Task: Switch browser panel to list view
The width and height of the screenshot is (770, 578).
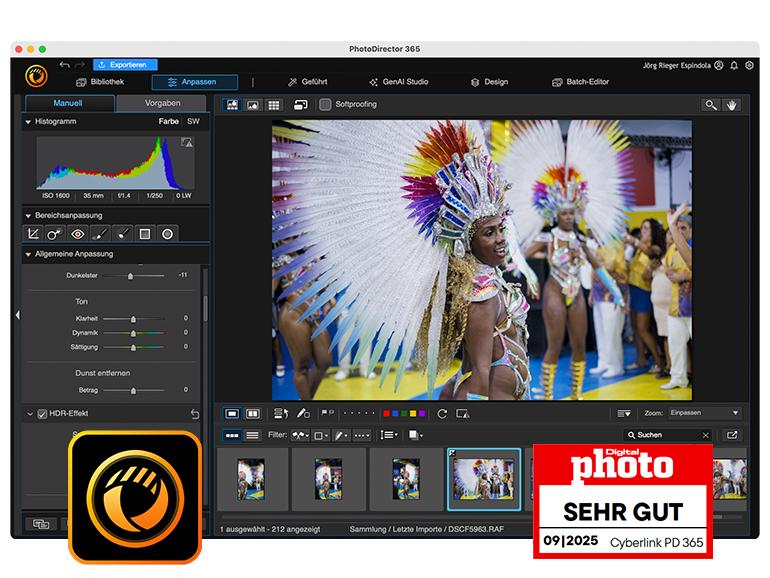Action: (x=252, y=435)
